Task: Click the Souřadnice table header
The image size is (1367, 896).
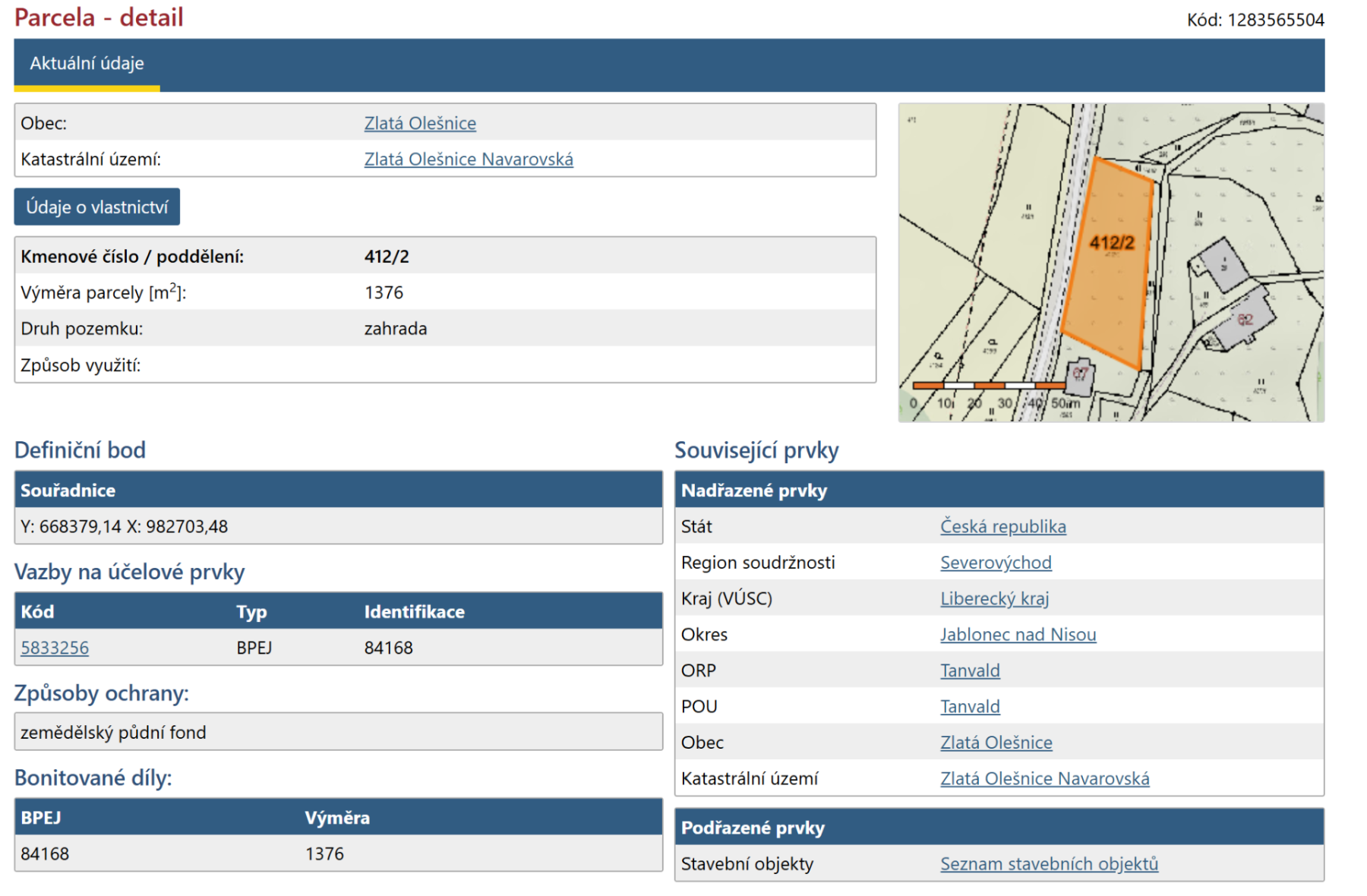Action: pyautogui.click(x=339, y=490)
